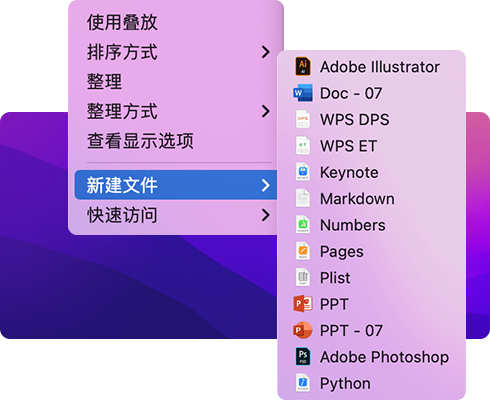Expand the 排序方式 submenu arrow
Image resolution: width=490 pixels, height=400 pixels.
(x=265, y=52)
